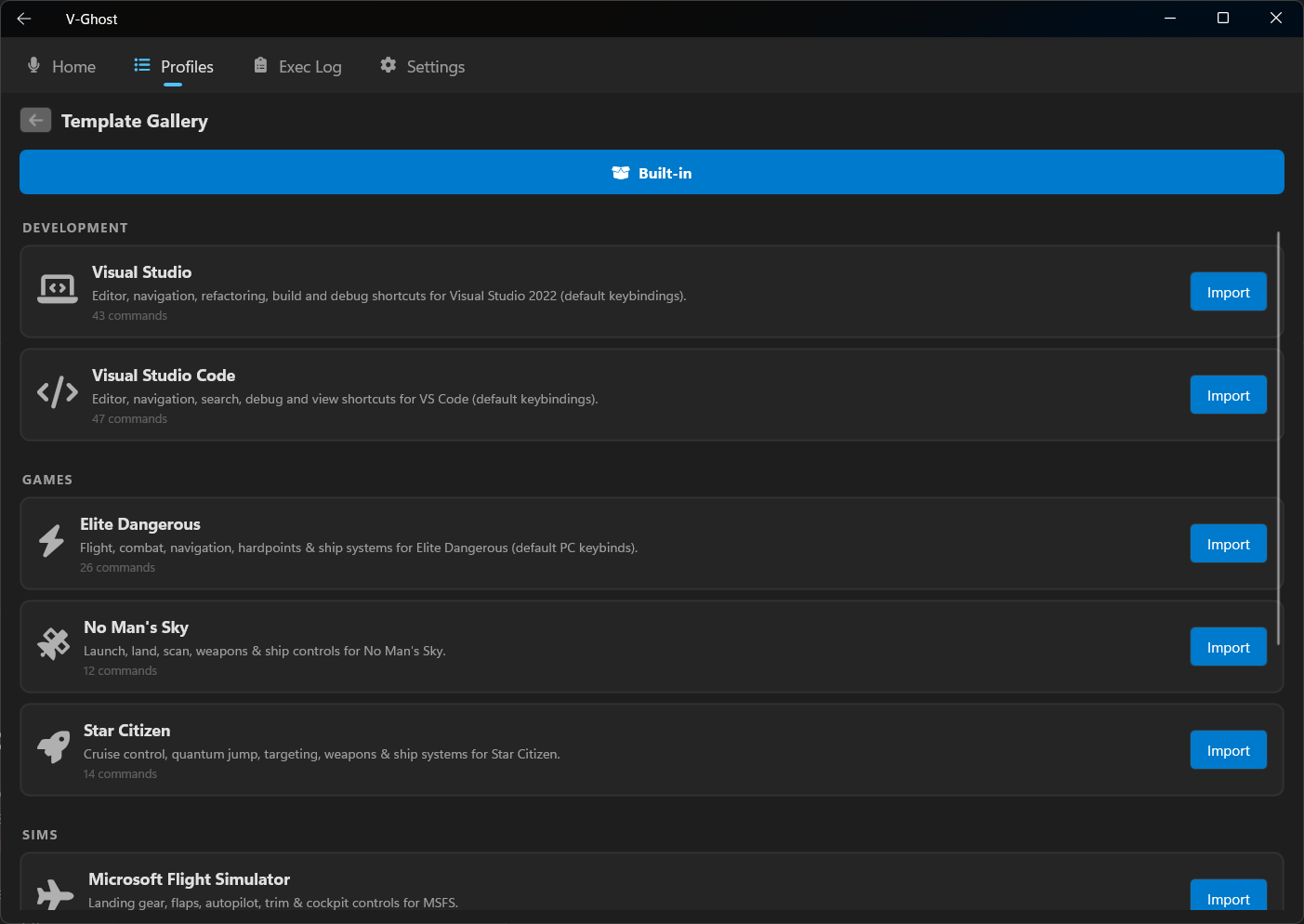Open the Home tab

click(x=61, y=67)
